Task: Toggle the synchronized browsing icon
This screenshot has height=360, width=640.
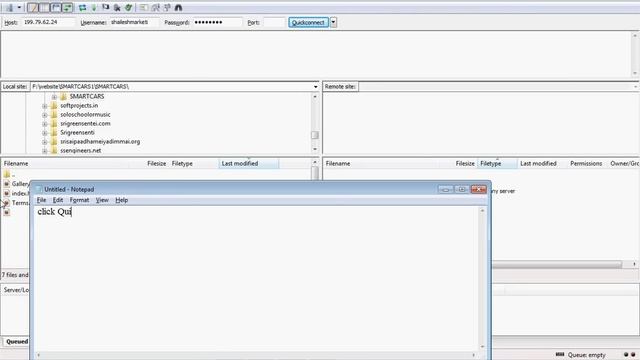Action: click(x=167, y=8)
